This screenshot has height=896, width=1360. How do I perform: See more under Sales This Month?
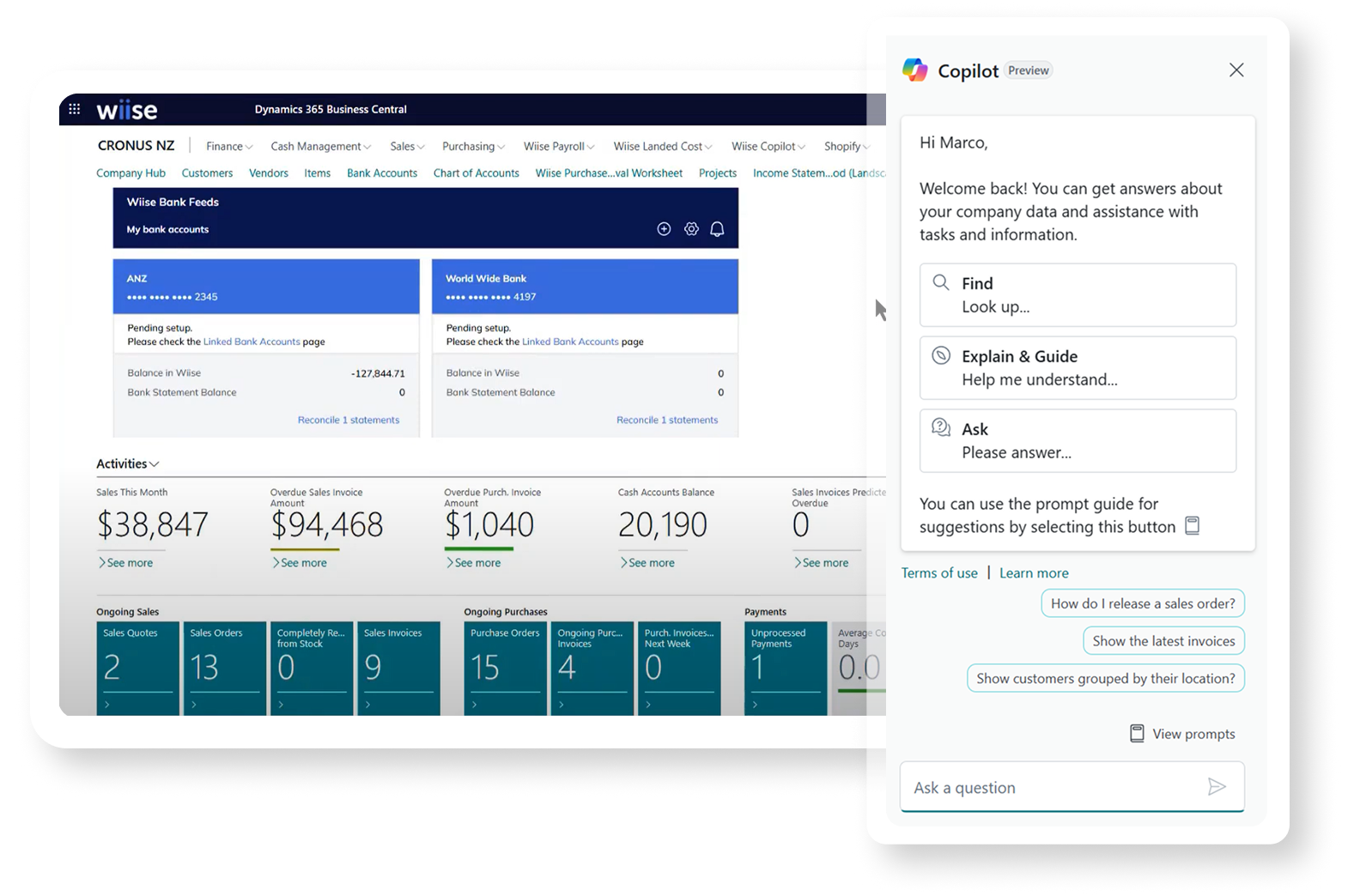pyautogui.click(x=125, y=563)
